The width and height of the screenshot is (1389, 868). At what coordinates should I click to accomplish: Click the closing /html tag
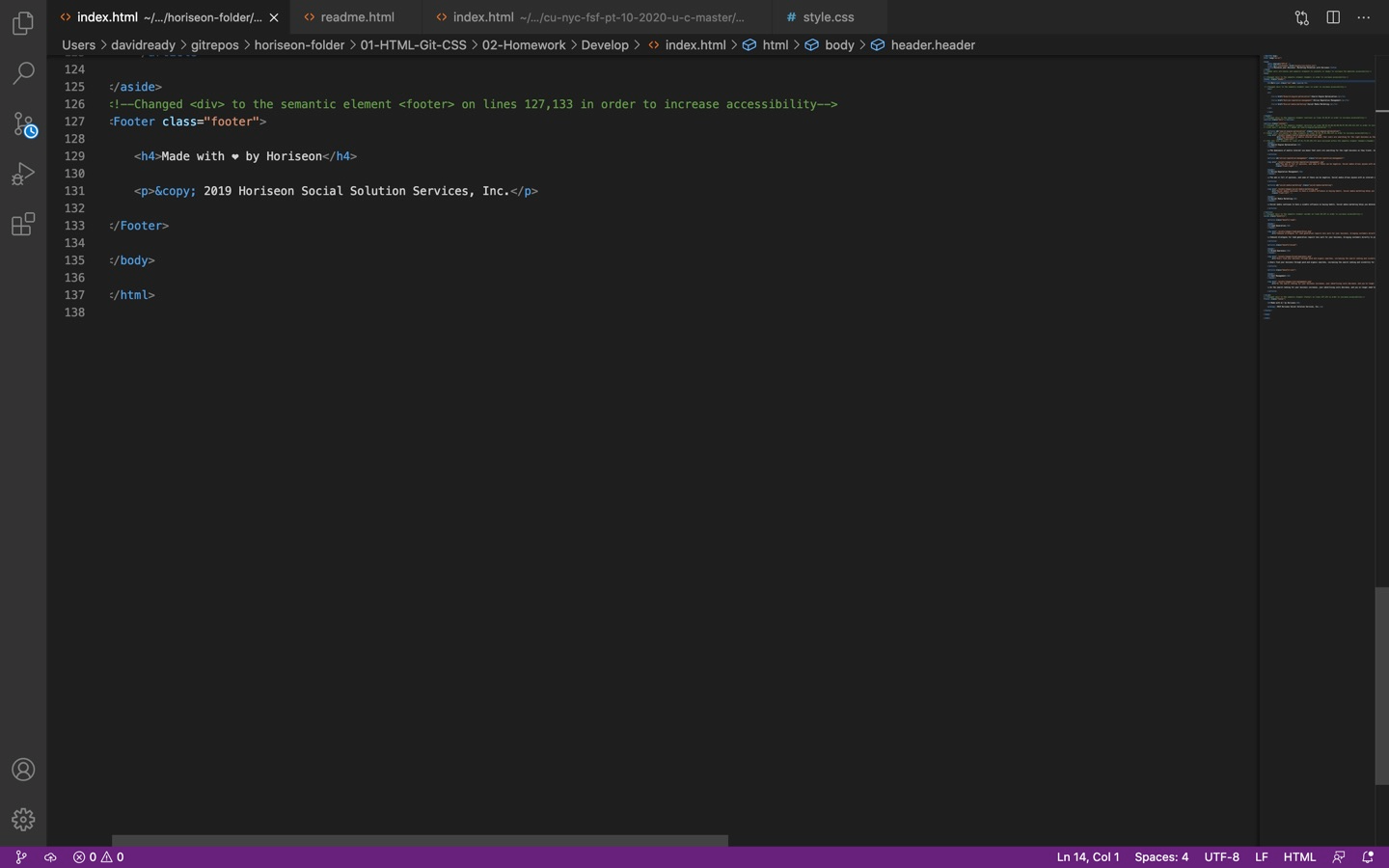131,295
